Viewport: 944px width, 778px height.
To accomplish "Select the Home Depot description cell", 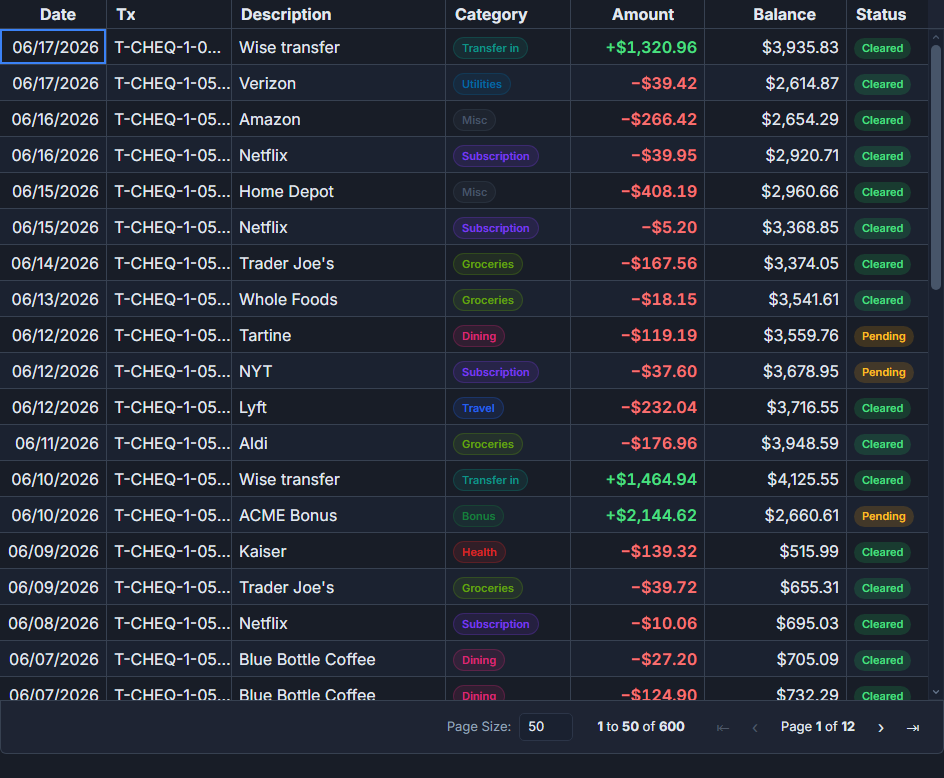I will click(x=338, y=191).
